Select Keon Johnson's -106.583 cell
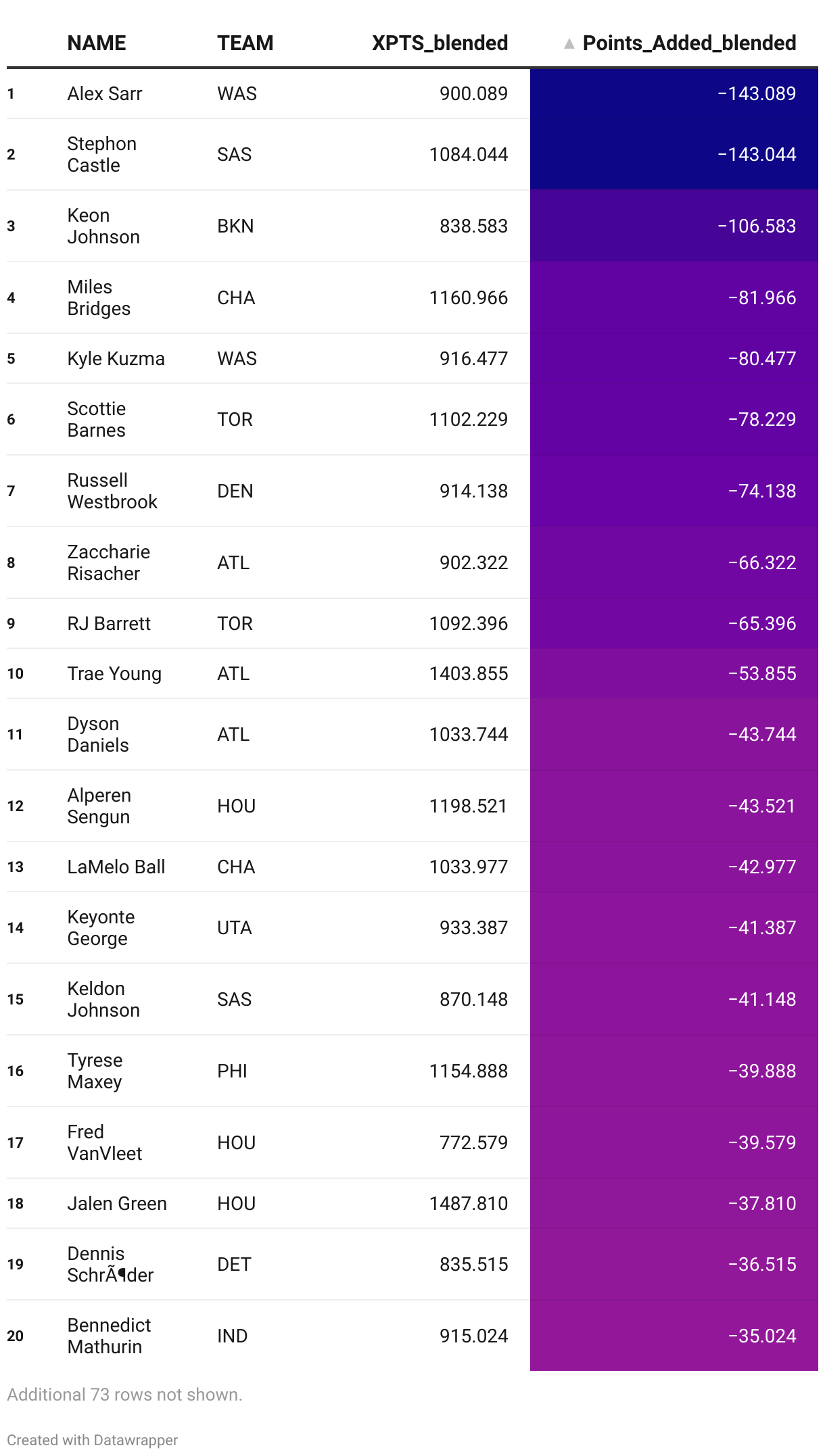825x1456 pixels. point(674,226)
